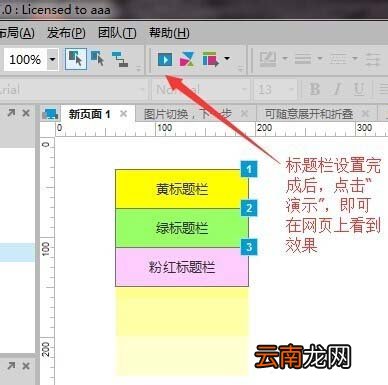The width and height of the screenshot is (388, 385).
Task: Expand the zoom level dropdown arrow
Action: pos(52,60)
